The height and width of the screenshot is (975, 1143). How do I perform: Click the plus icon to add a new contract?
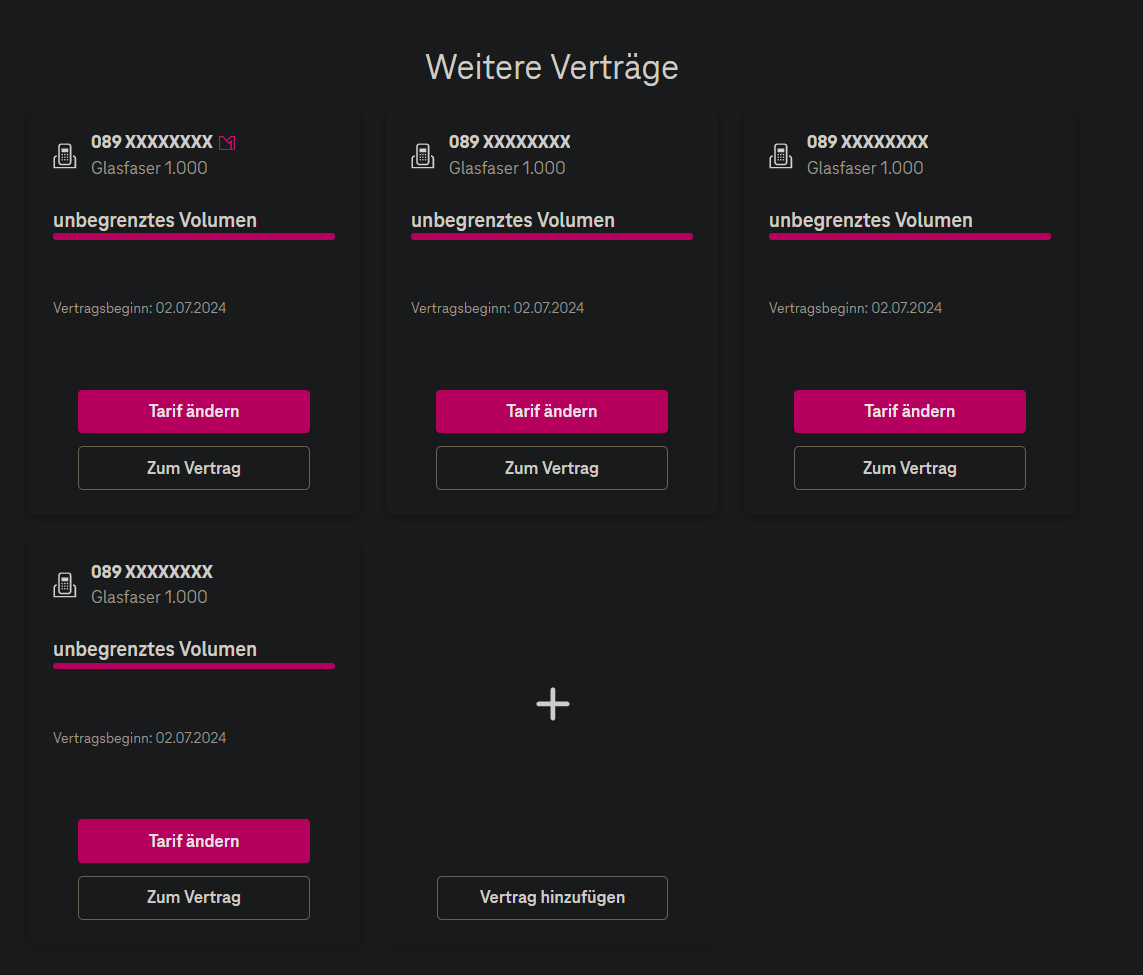click(x=551, y=704)
